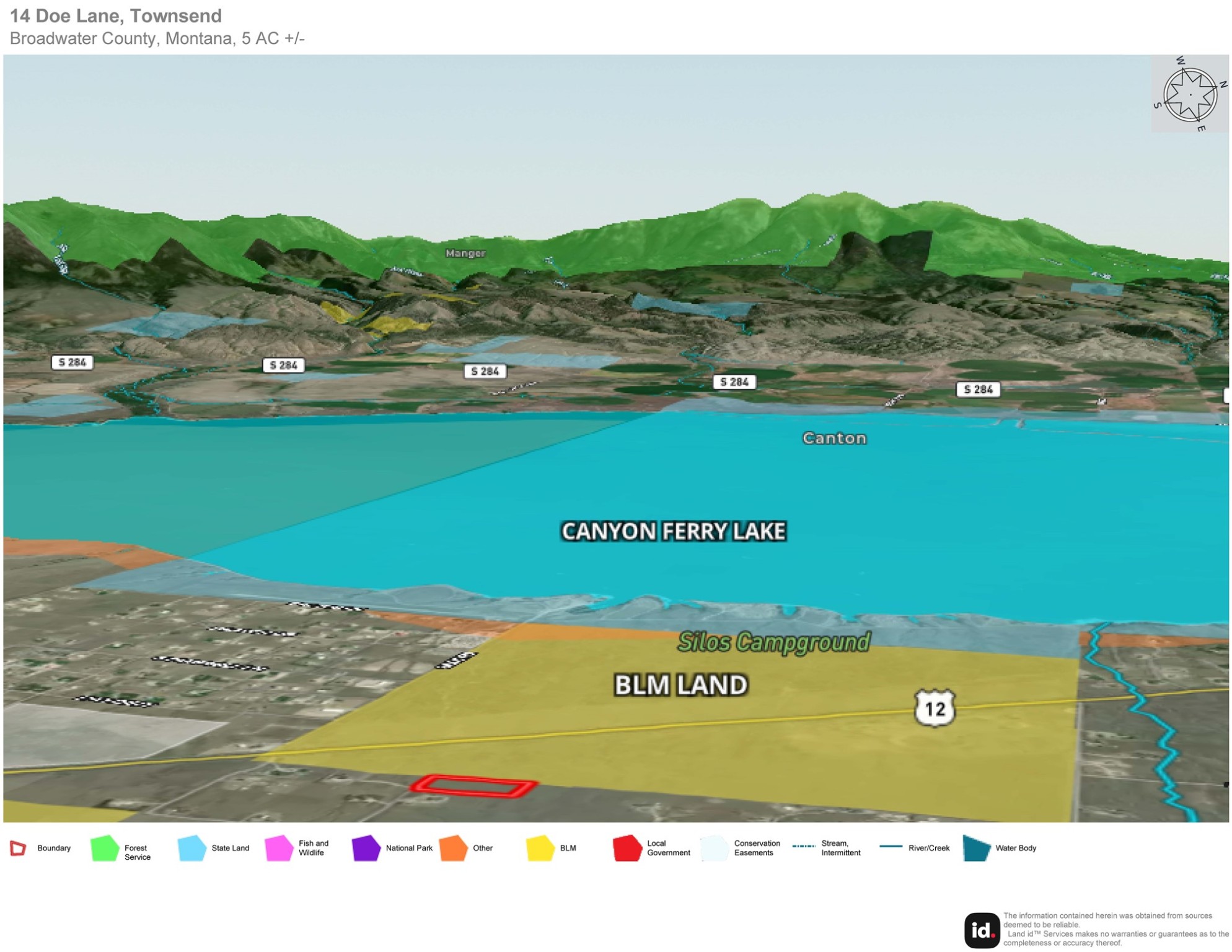
Task: Click the purple National Park swatch
Action: pyautogui.click(x=366, y=848)
